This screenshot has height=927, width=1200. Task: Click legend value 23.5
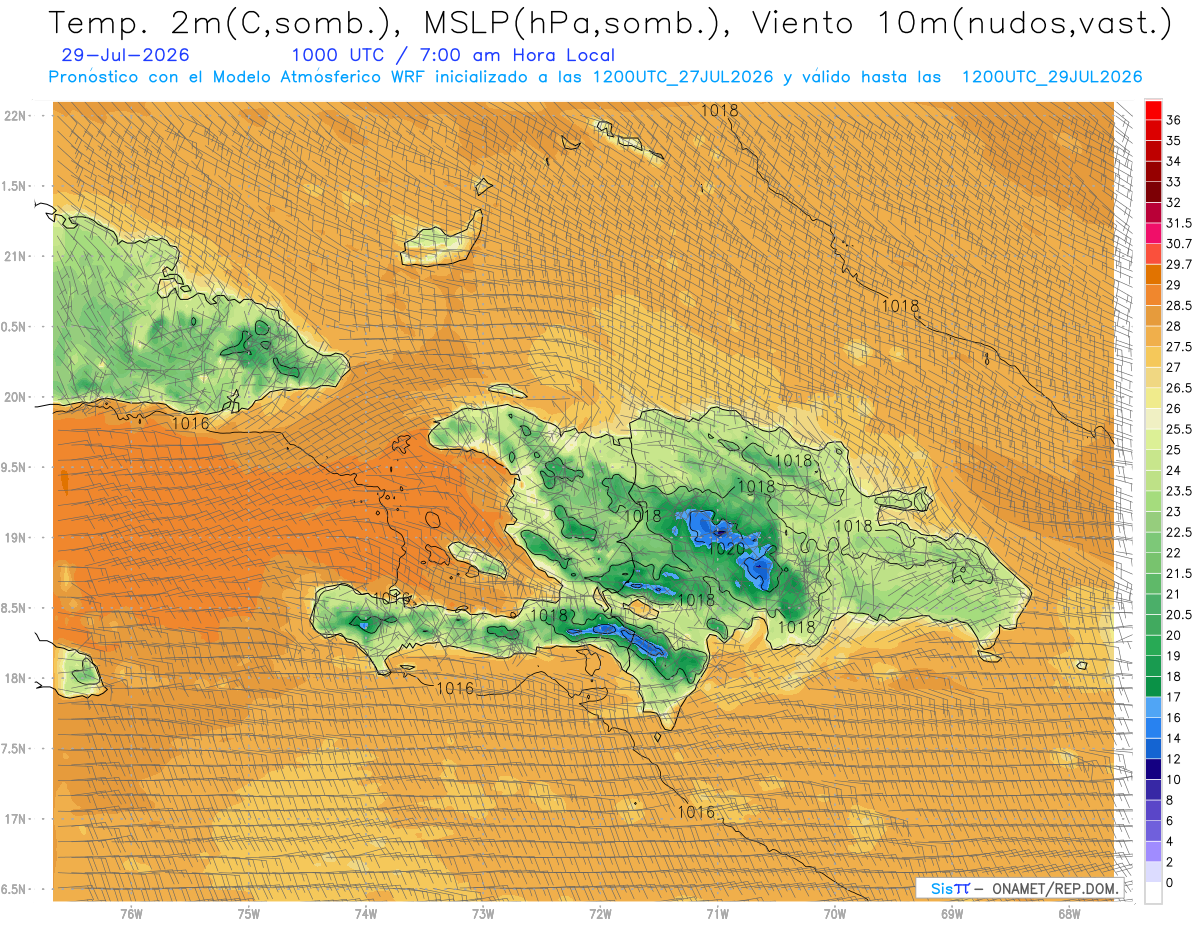(1179, 491)
